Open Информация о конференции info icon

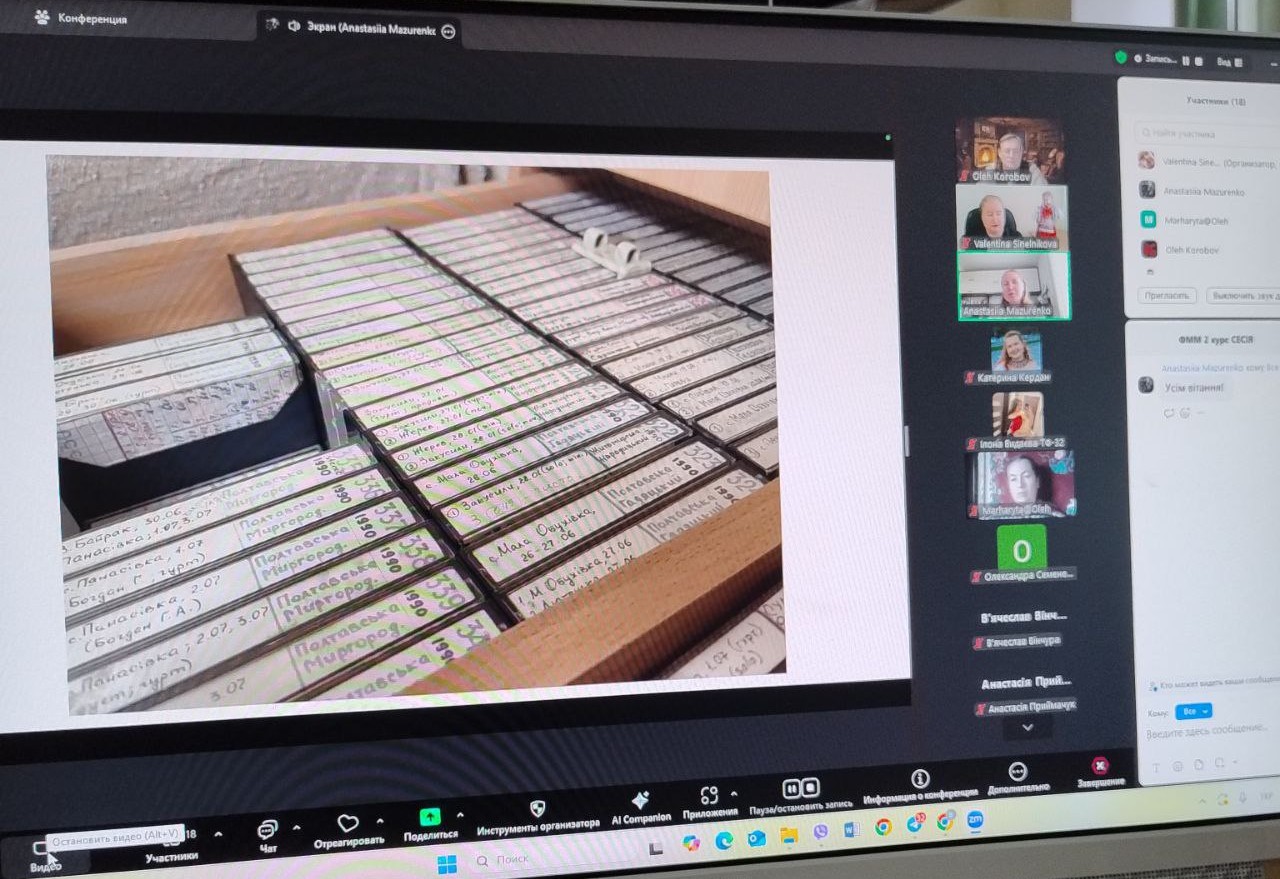[x=920, y=778]
